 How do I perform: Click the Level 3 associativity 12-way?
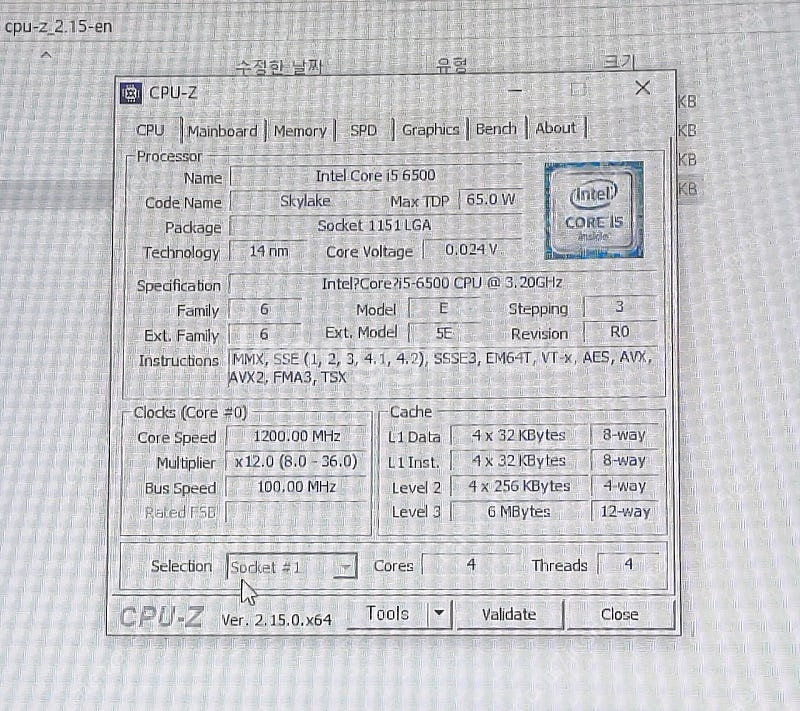(626, 511)
